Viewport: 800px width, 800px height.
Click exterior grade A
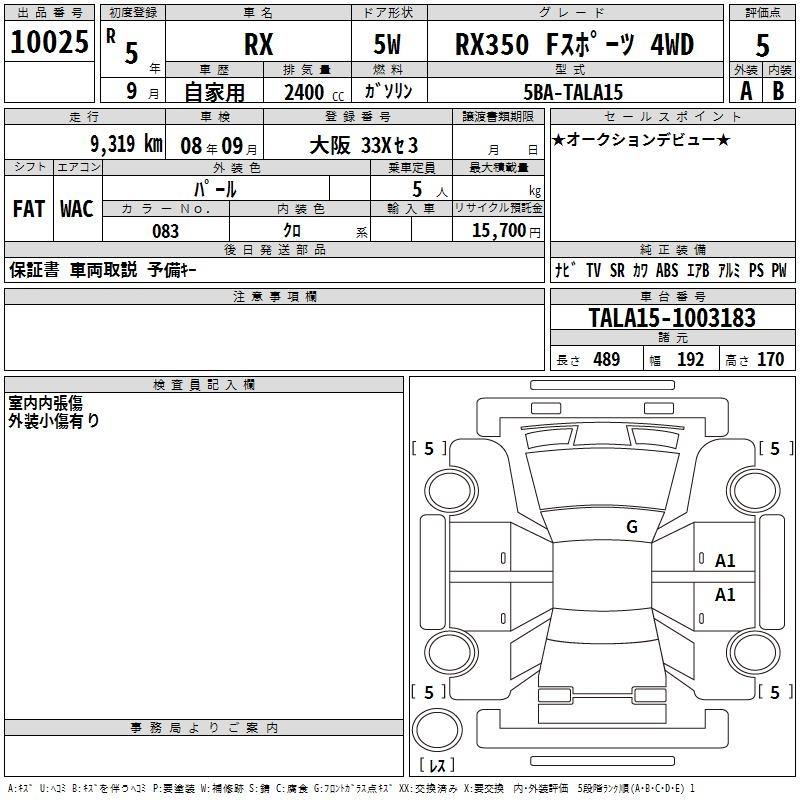[746, 91]
